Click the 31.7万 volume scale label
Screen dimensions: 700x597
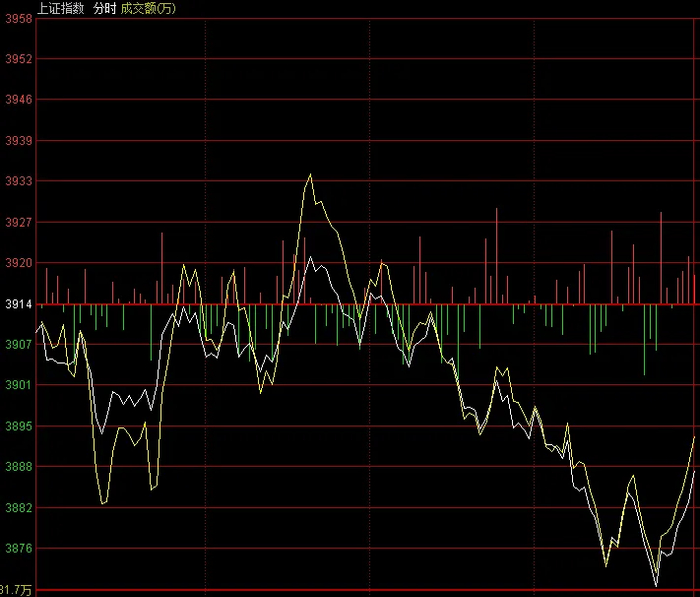pyautogui.click(x=16, y=590)
